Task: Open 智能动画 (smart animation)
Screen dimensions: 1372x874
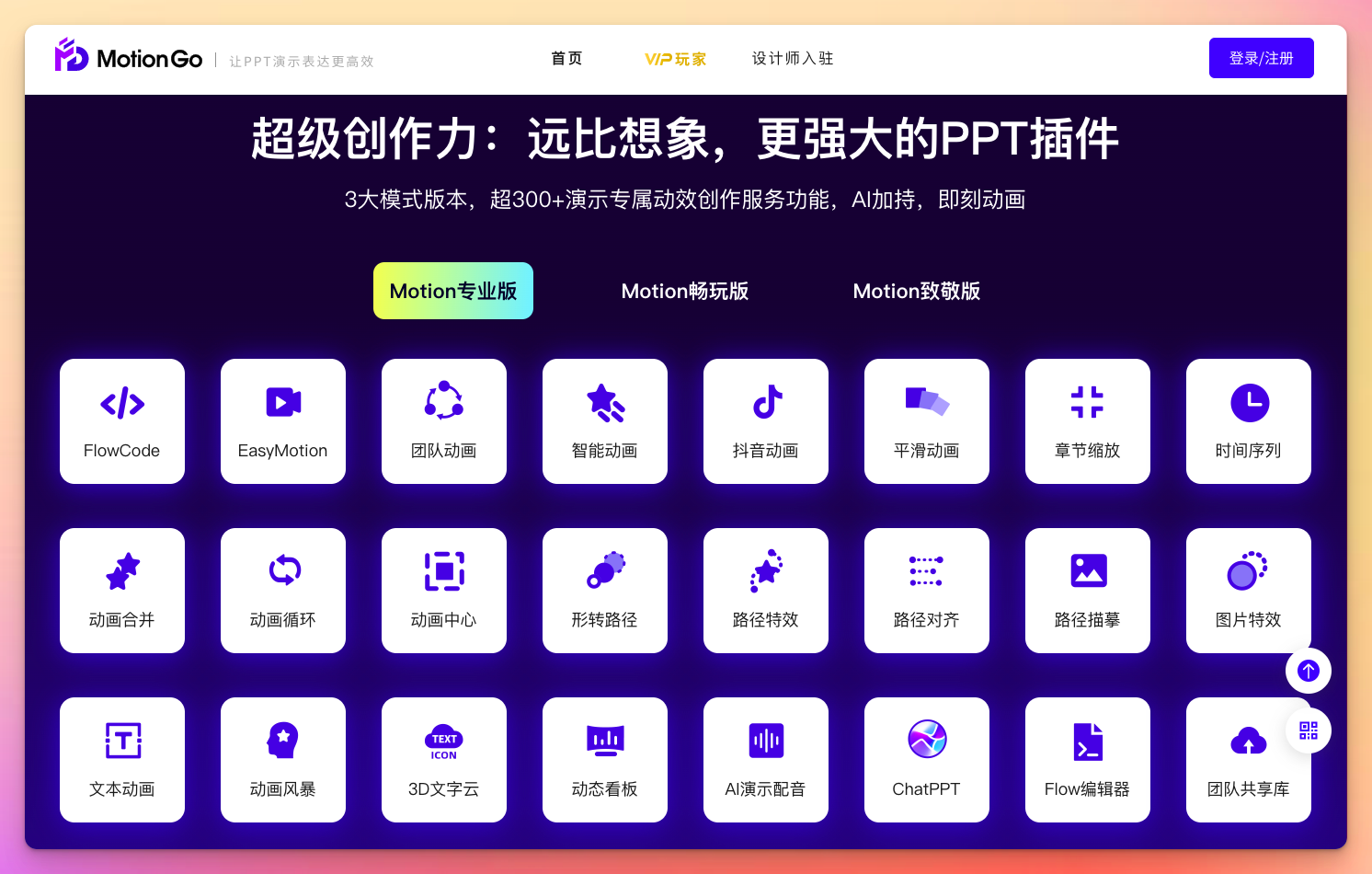Action: click(x=604, y=421)
